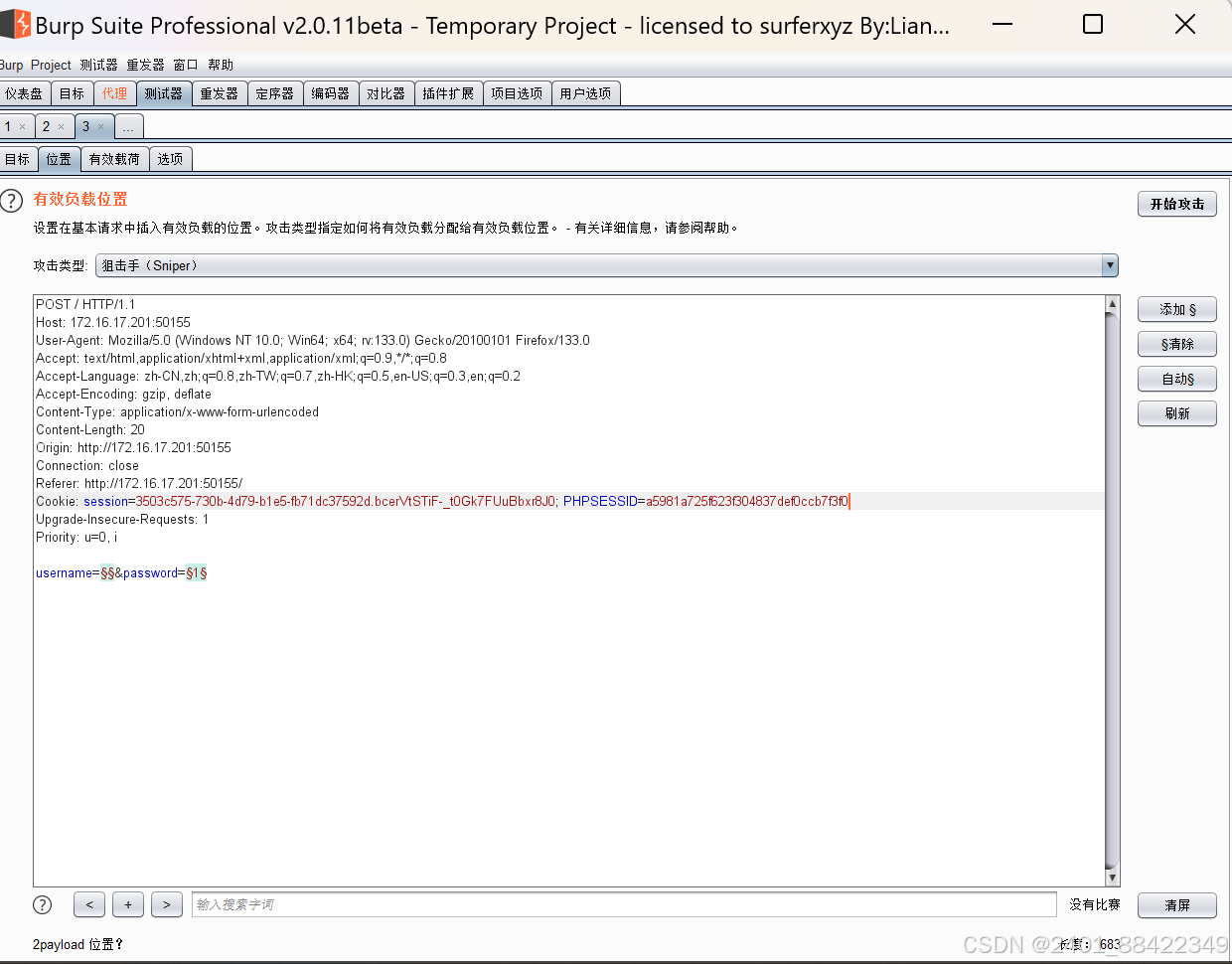1232x964 pixels.
Task: Open the 编码器 tab
Action: click(330, 93)
